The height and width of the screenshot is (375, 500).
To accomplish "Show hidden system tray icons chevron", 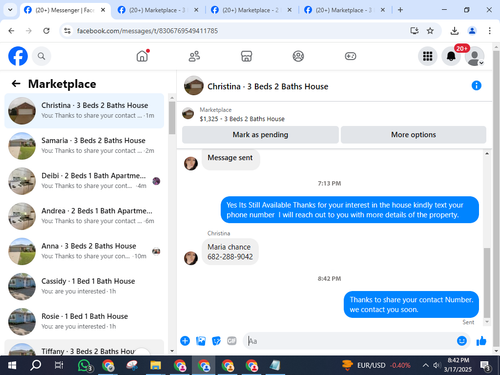I will pyautogui.click(x=426, y=365).
